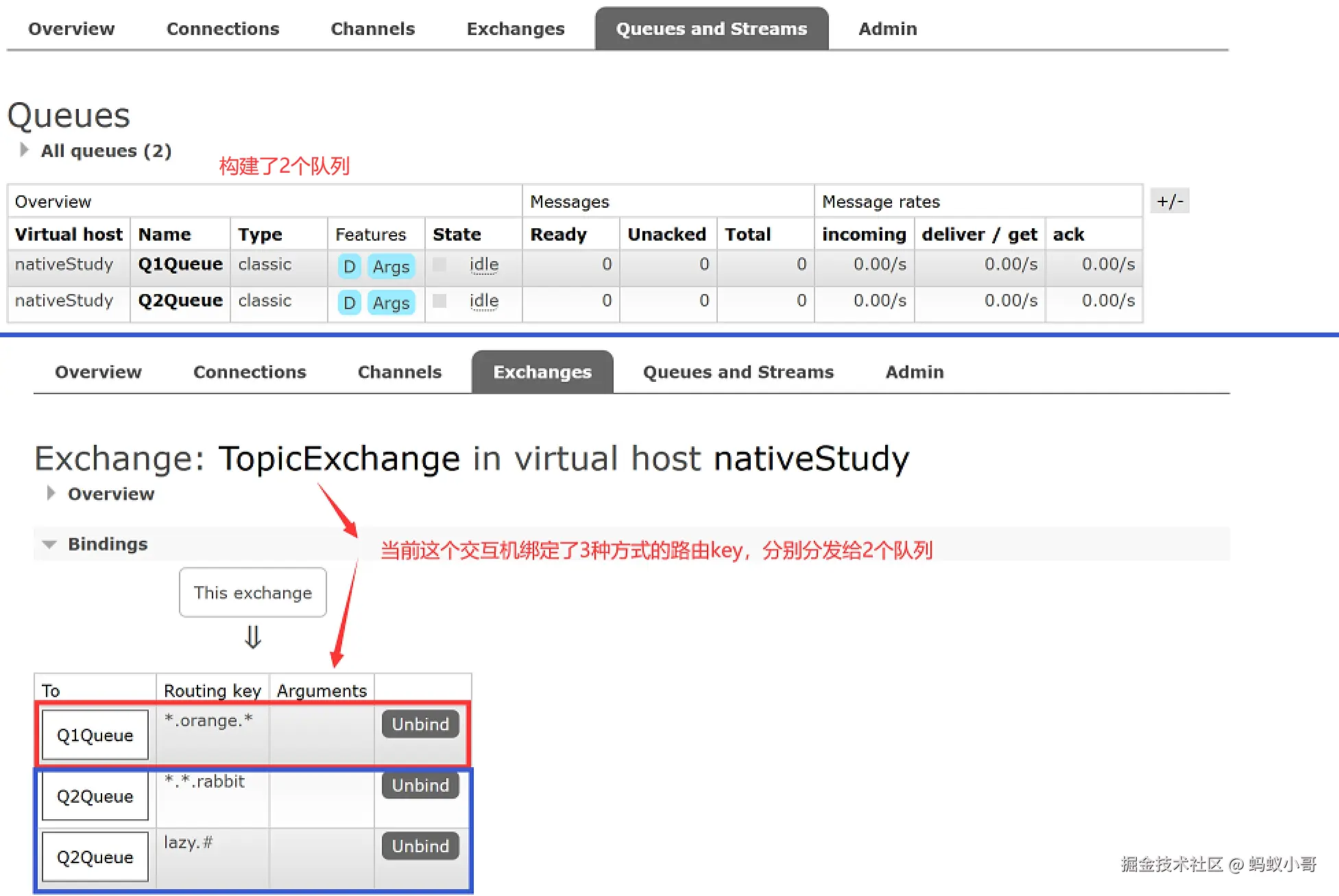Click the Args badge for Q1Queue
The height and width of the screenshot is (896, 1339).
click(391, 266)
